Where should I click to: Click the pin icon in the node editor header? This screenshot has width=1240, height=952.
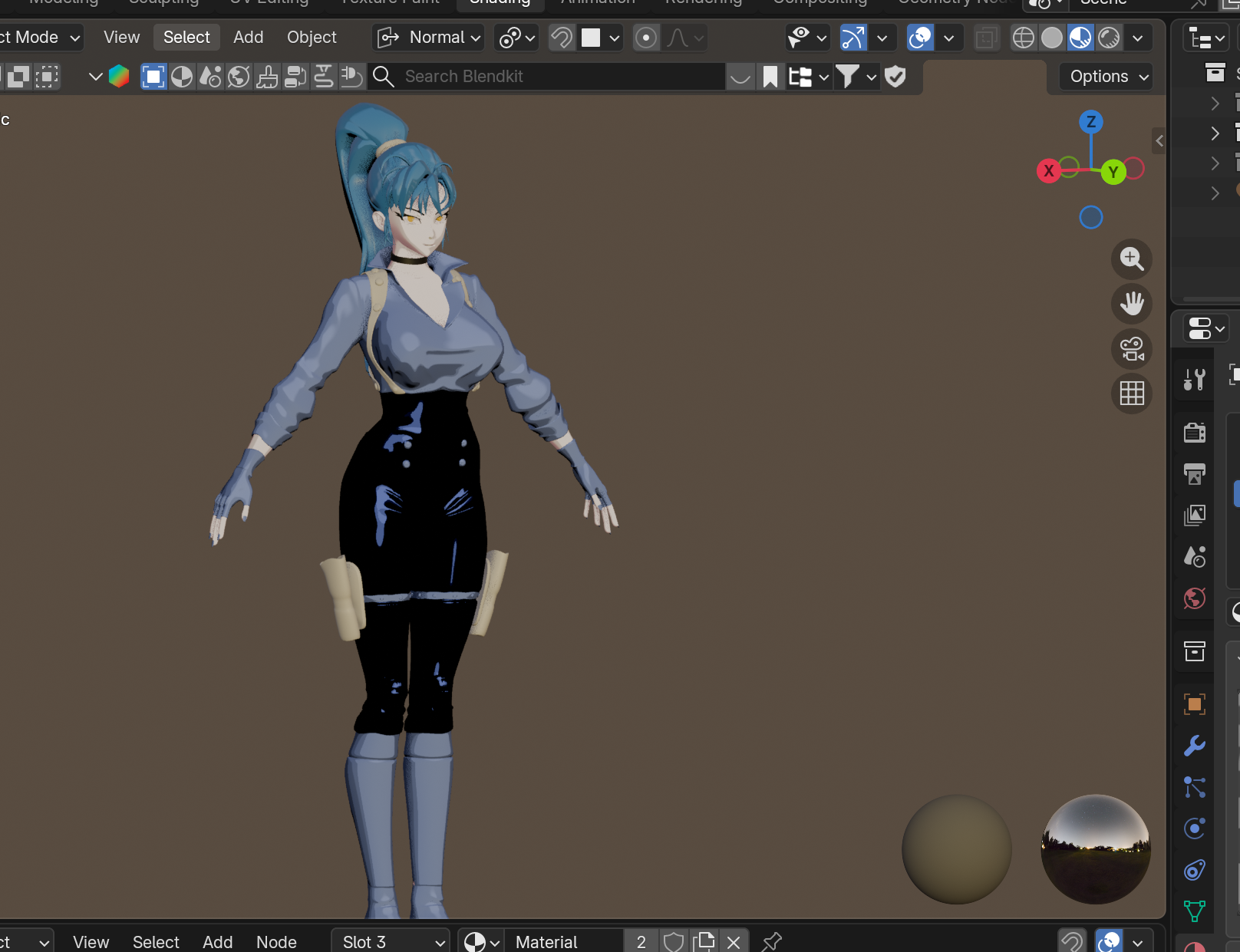772,941
